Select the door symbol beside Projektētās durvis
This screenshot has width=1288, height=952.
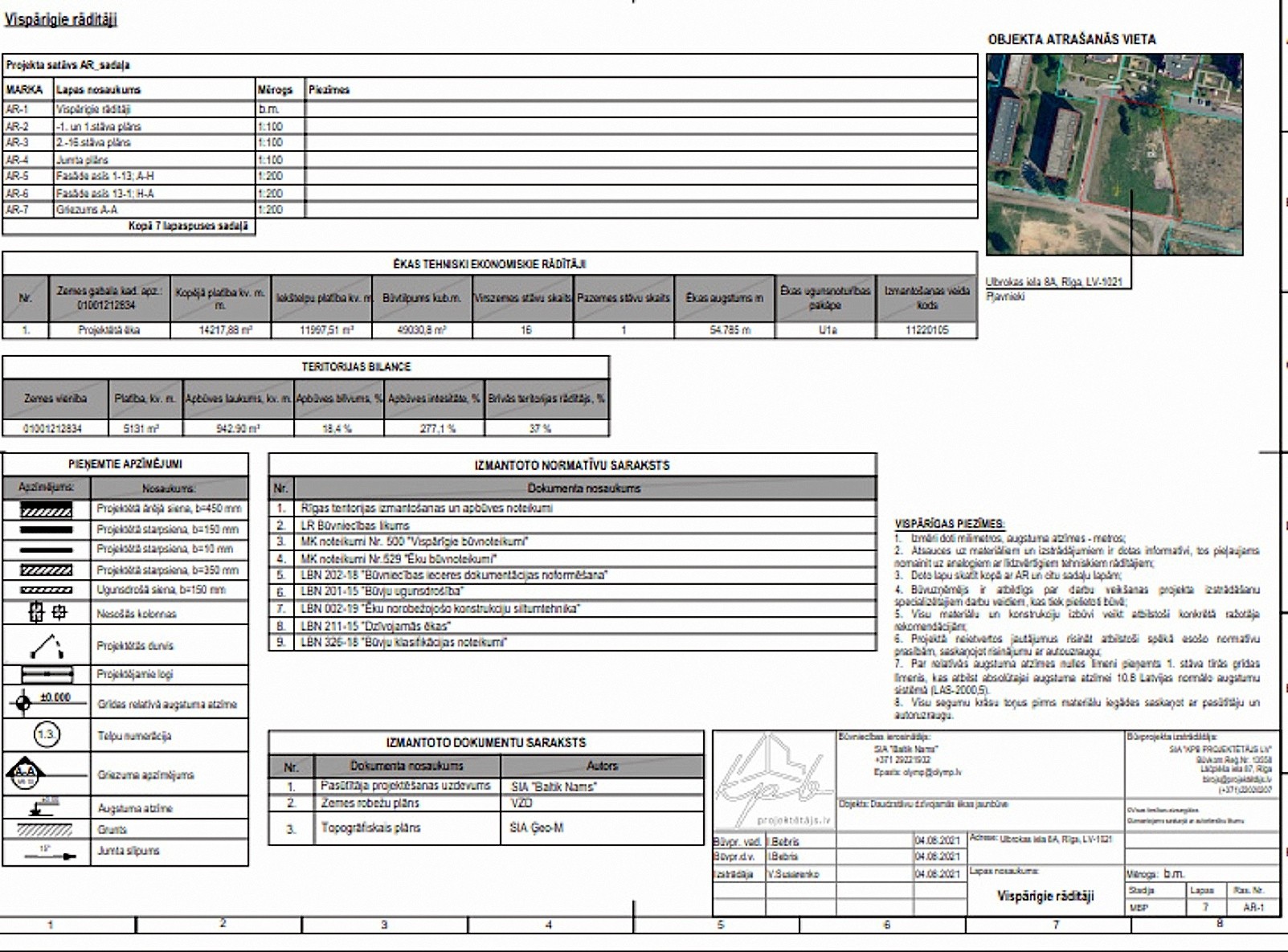click(x=47, y=646)
